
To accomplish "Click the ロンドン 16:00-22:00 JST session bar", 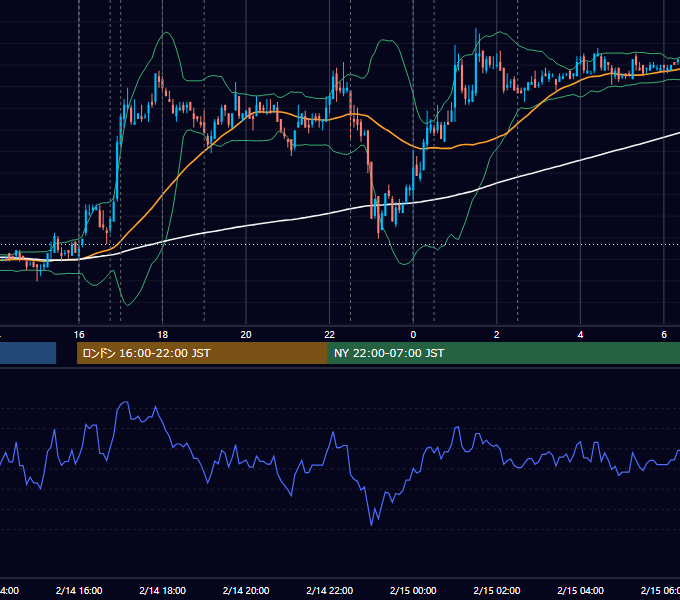I will coord(202,353).
